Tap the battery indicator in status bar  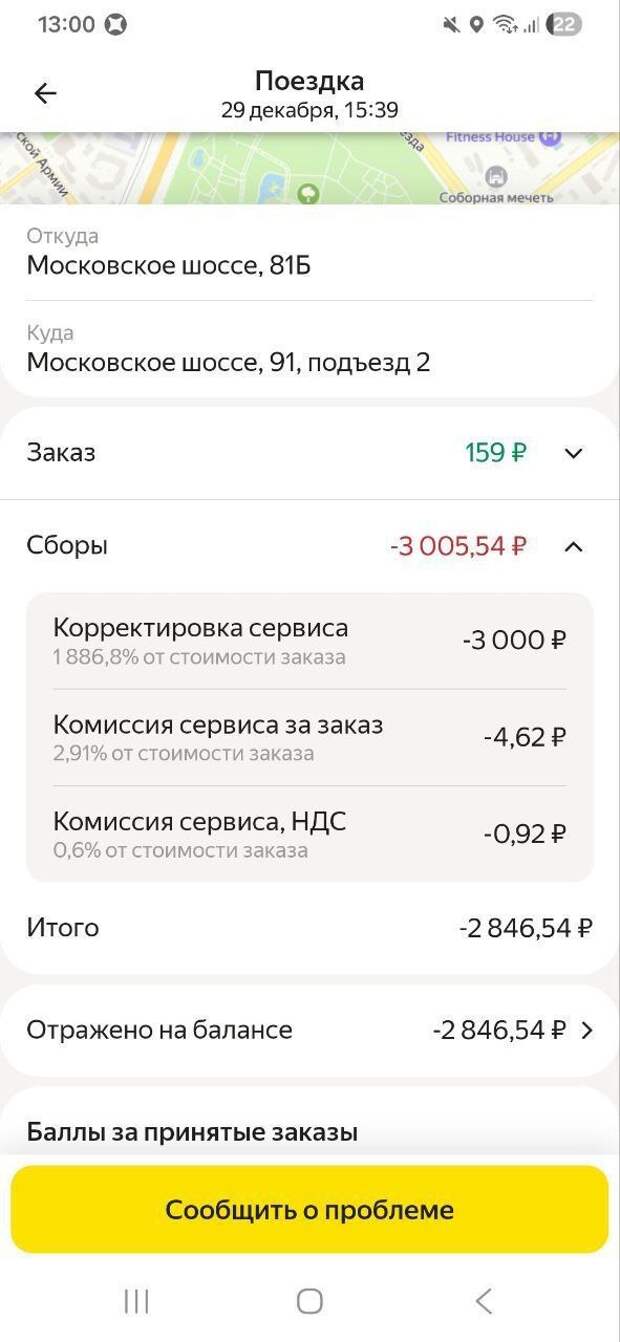tap(565, 25)
